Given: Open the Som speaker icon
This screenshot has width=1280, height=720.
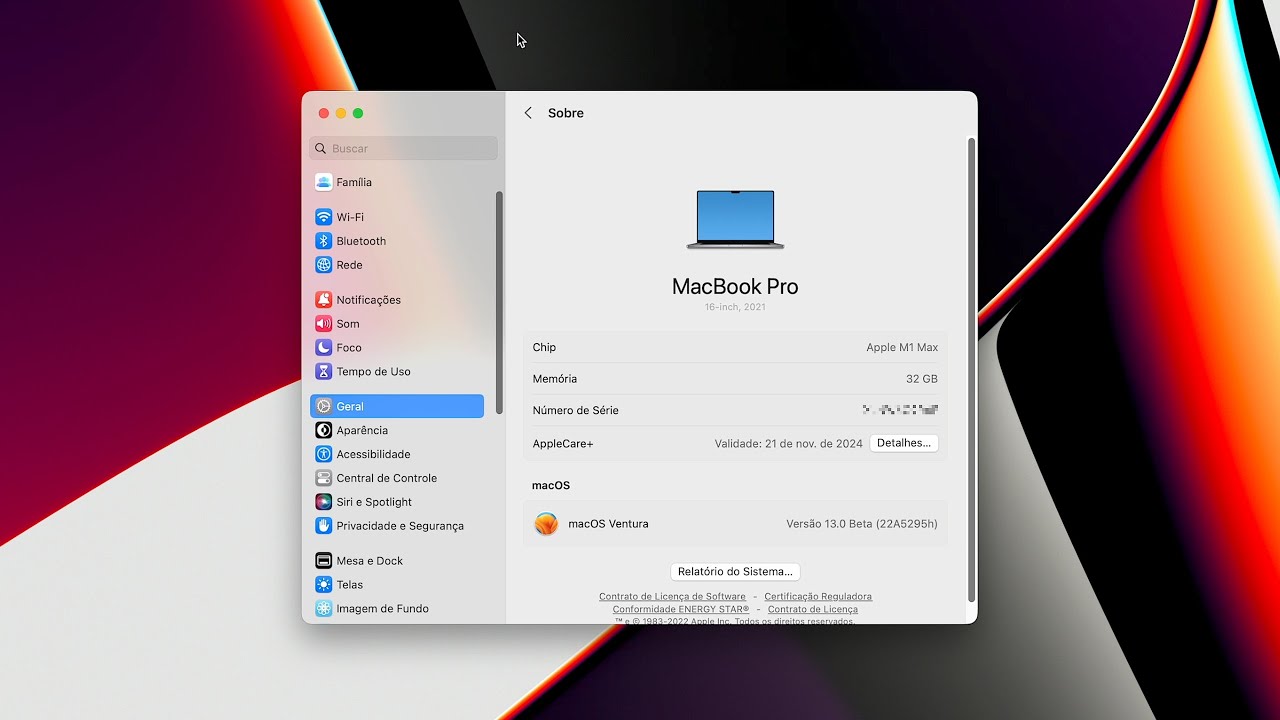Looking at the screenshot, I should click(323, 324).
